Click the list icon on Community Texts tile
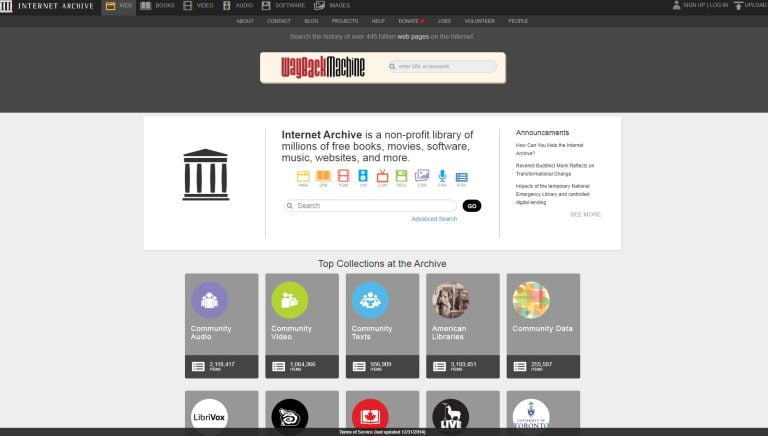This screenshot has height=436, width=768. [359, 366]
